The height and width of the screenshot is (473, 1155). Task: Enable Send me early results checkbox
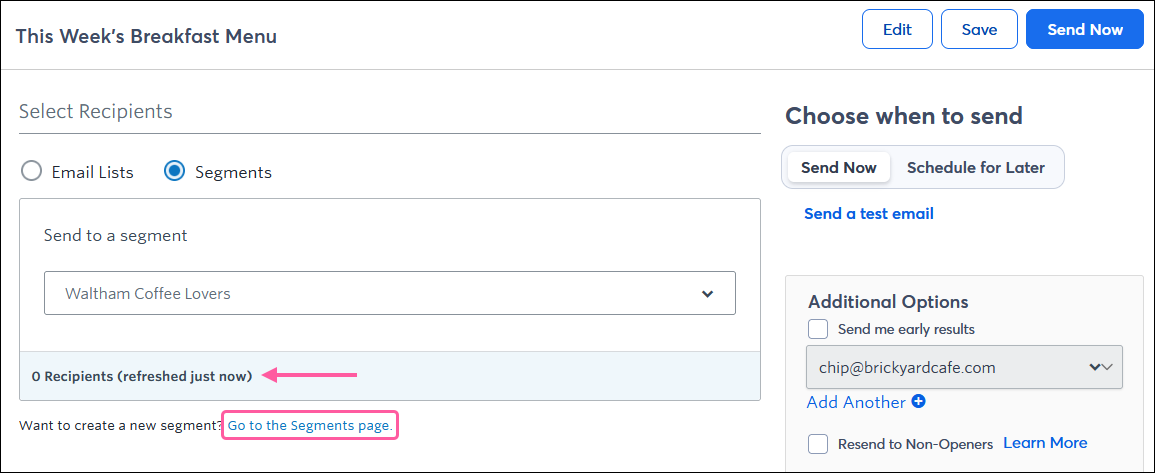click(x=818, y=329)
